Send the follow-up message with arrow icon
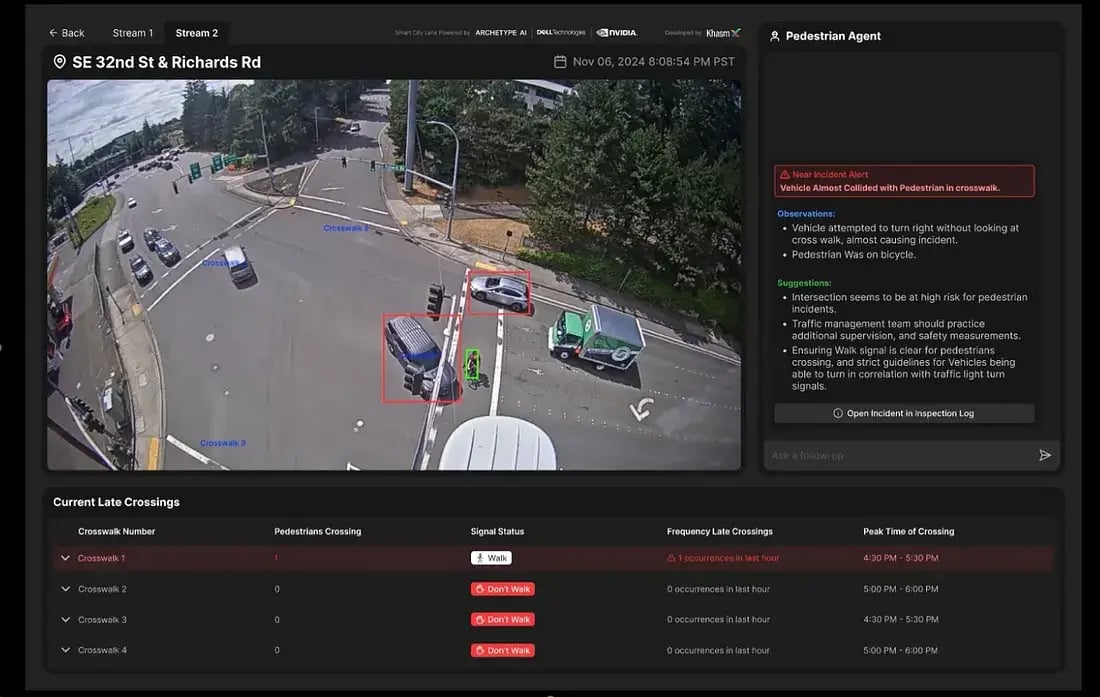This screenshot has width=1100, height=697. pos(1045,455)
